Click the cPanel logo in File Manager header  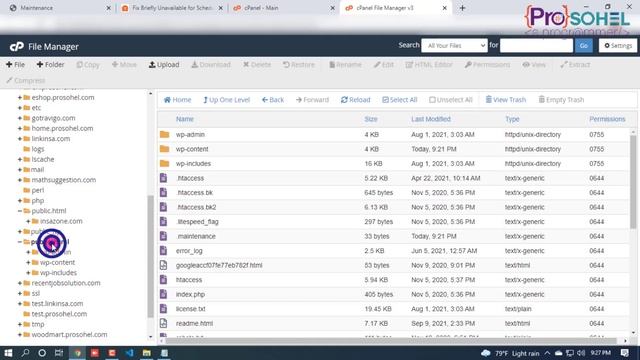coord(17,47)
